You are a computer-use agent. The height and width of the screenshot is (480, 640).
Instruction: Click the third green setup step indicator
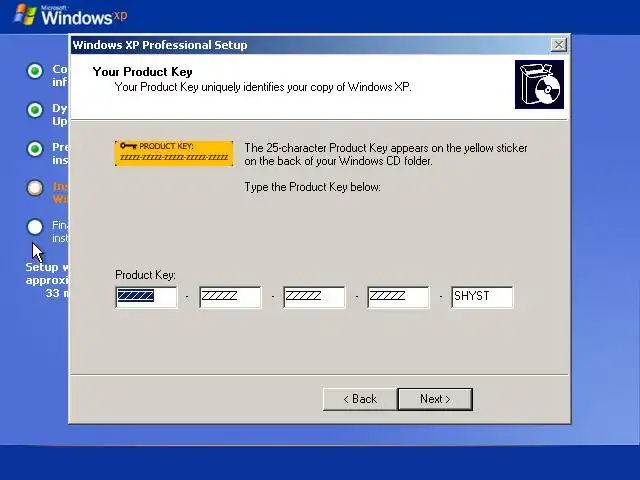pyautogui.click(x=35, y=149)
